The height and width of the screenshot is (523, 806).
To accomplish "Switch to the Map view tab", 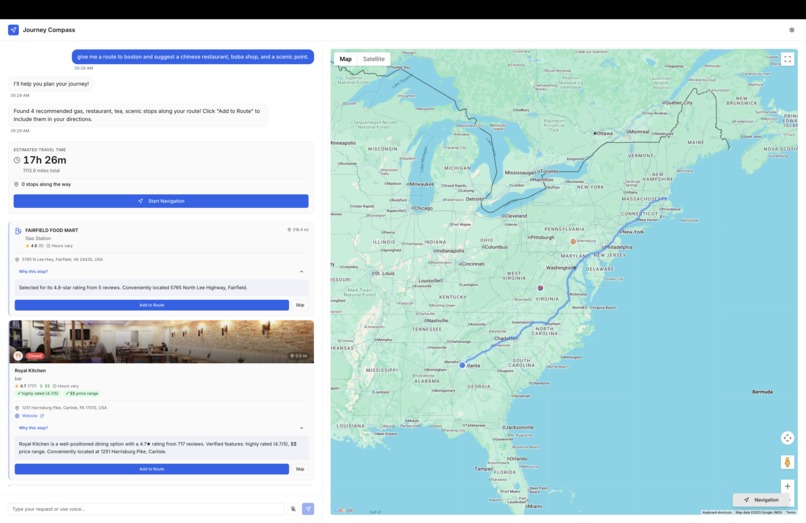I will coord(346,59).
